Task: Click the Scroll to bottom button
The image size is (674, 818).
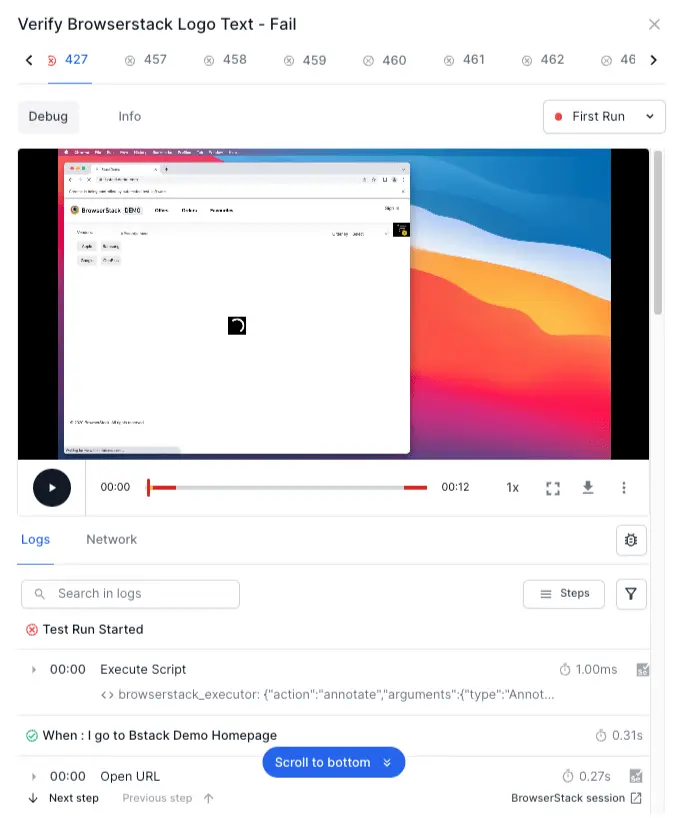Action: (334, 763)
